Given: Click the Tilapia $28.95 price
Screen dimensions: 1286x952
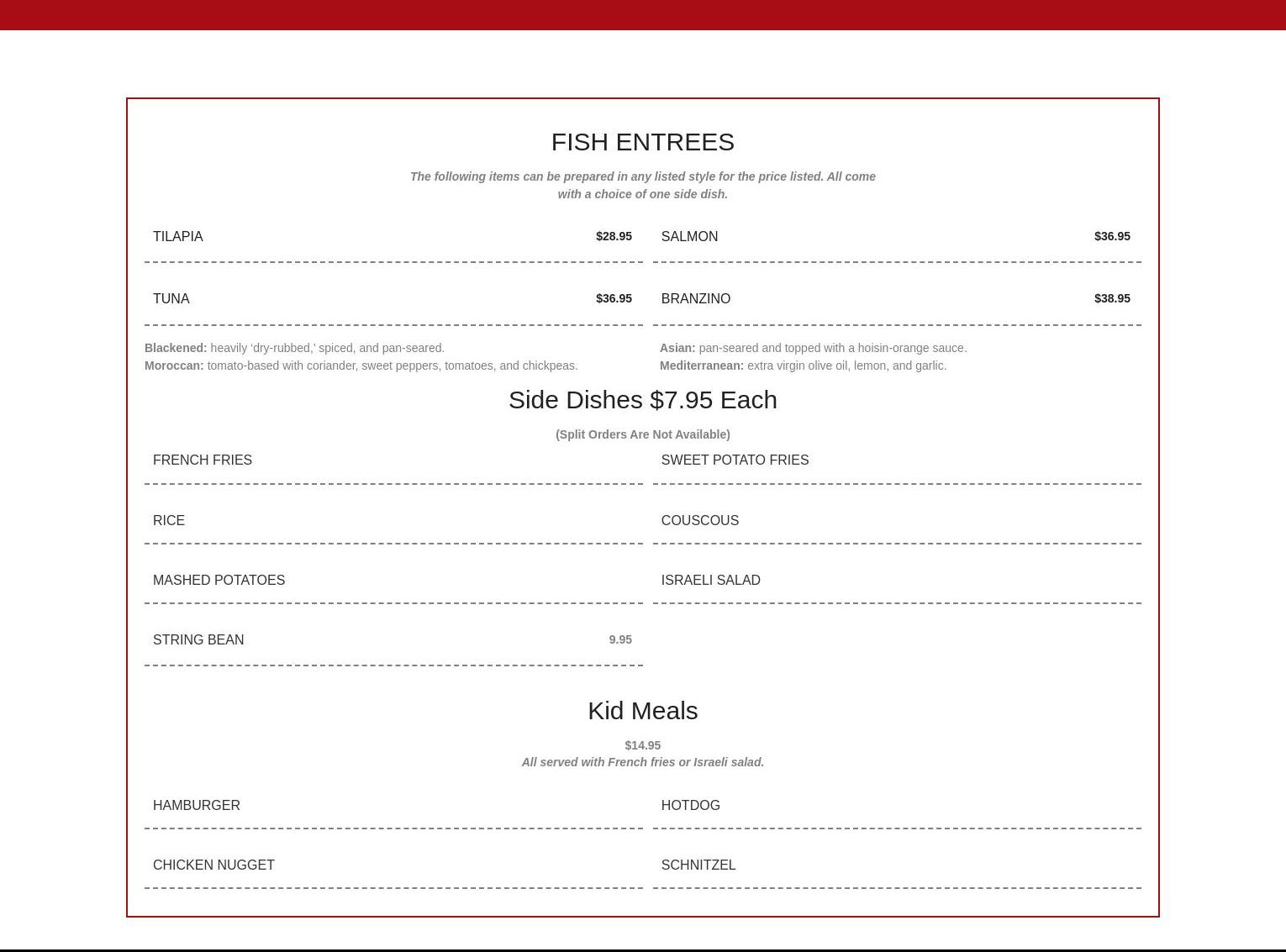Looking at the screenshot, I should [614, 237].
